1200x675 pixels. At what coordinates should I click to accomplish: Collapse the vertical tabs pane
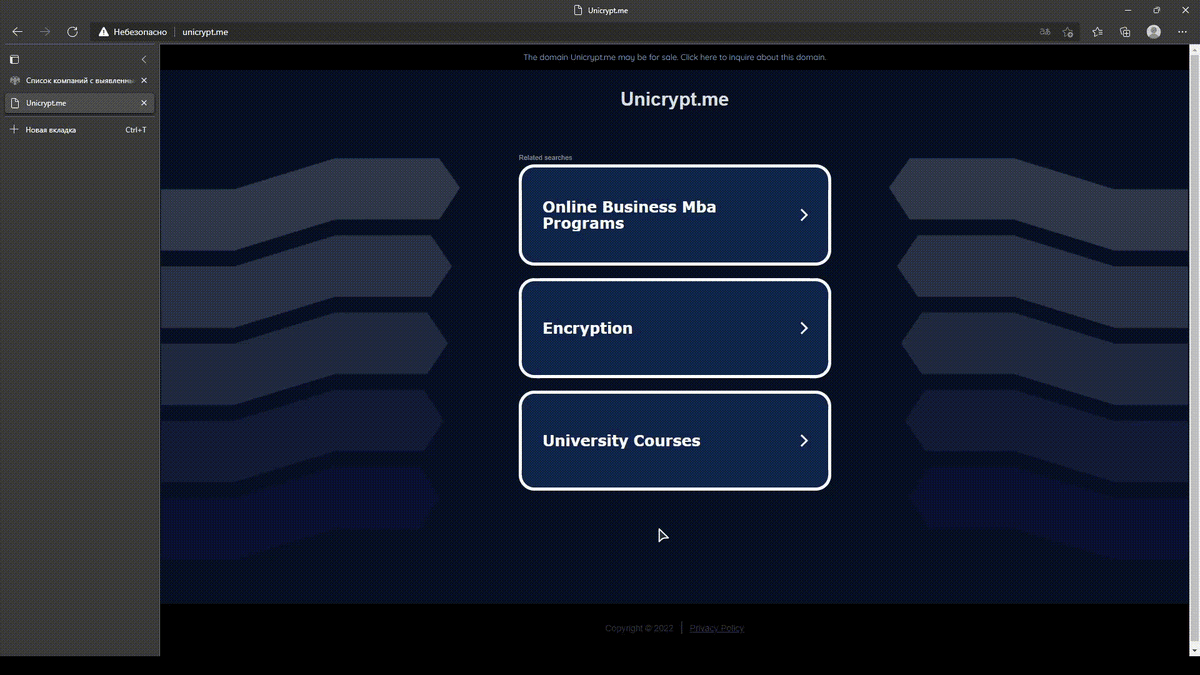[x=144, y=60]
